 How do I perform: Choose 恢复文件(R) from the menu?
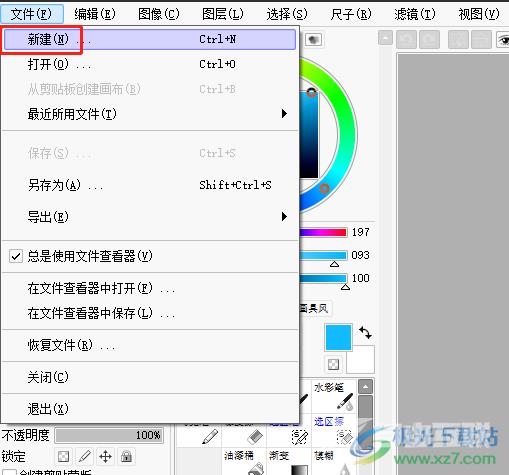150,345
